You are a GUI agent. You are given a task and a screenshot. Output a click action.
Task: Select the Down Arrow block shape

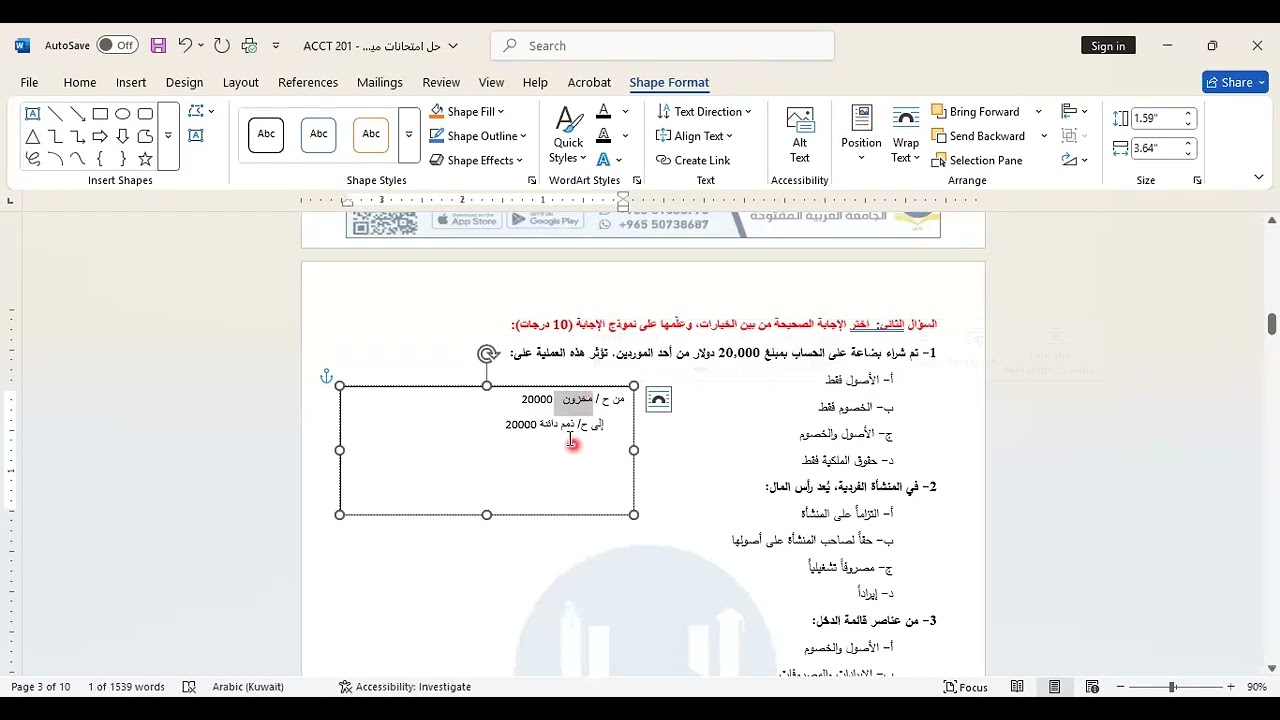[x=123, y=137]
